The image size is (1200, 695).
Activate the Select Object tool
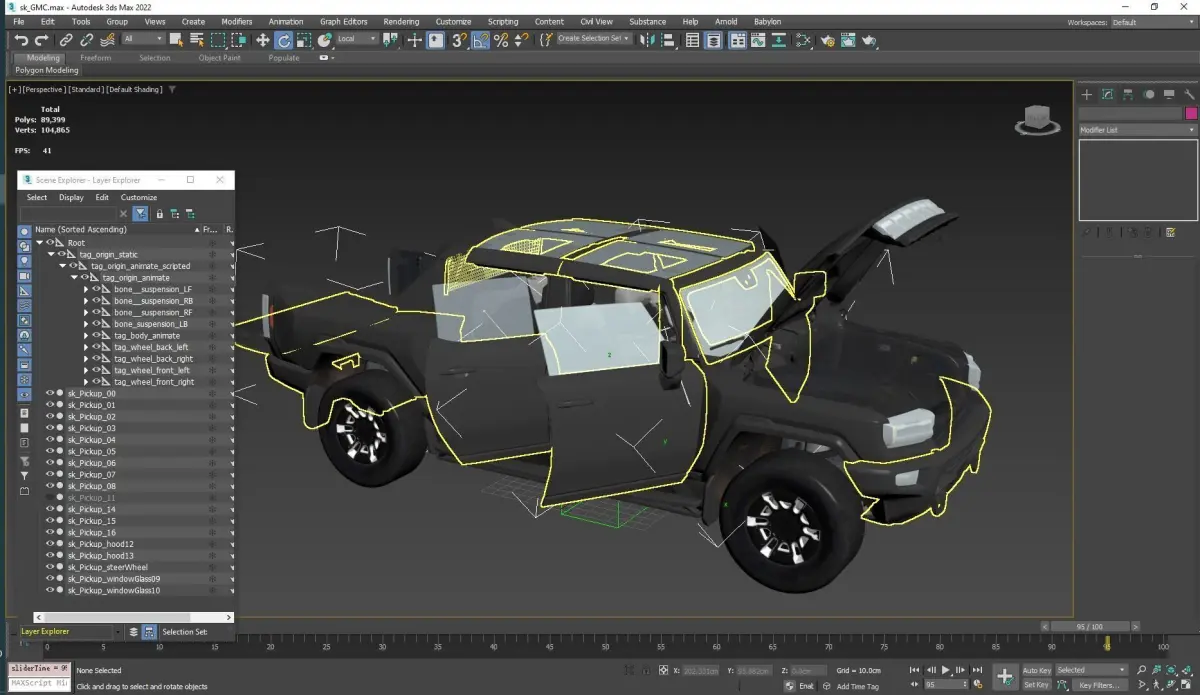click(x=176, y=40)
